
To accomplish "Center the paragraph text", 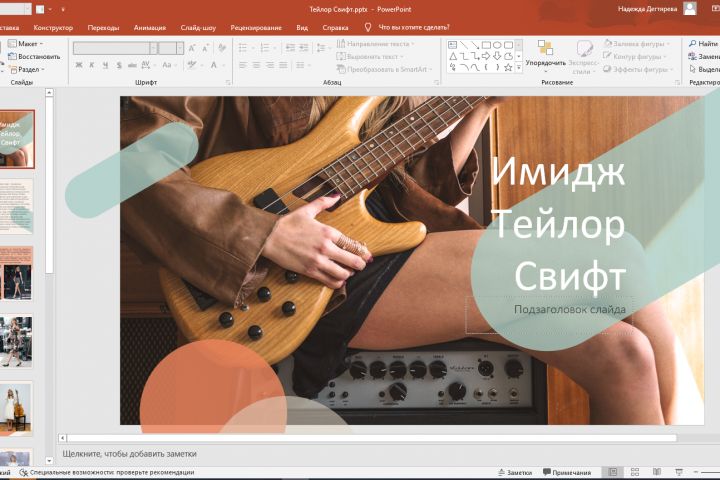I will [x=256, y=65].
